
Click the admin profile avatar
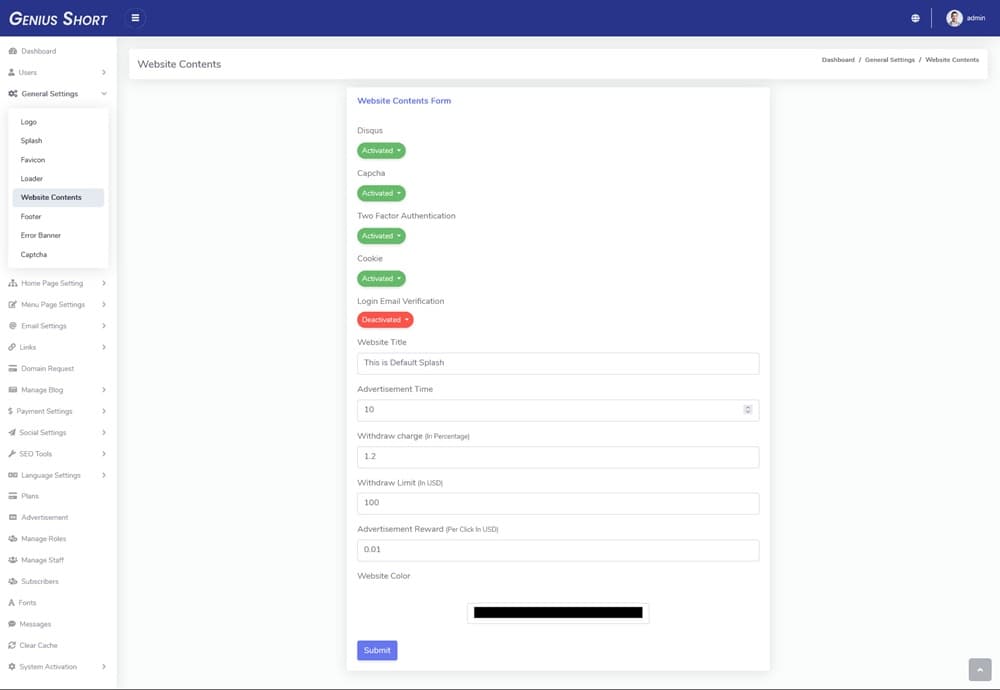coord(954,18)
